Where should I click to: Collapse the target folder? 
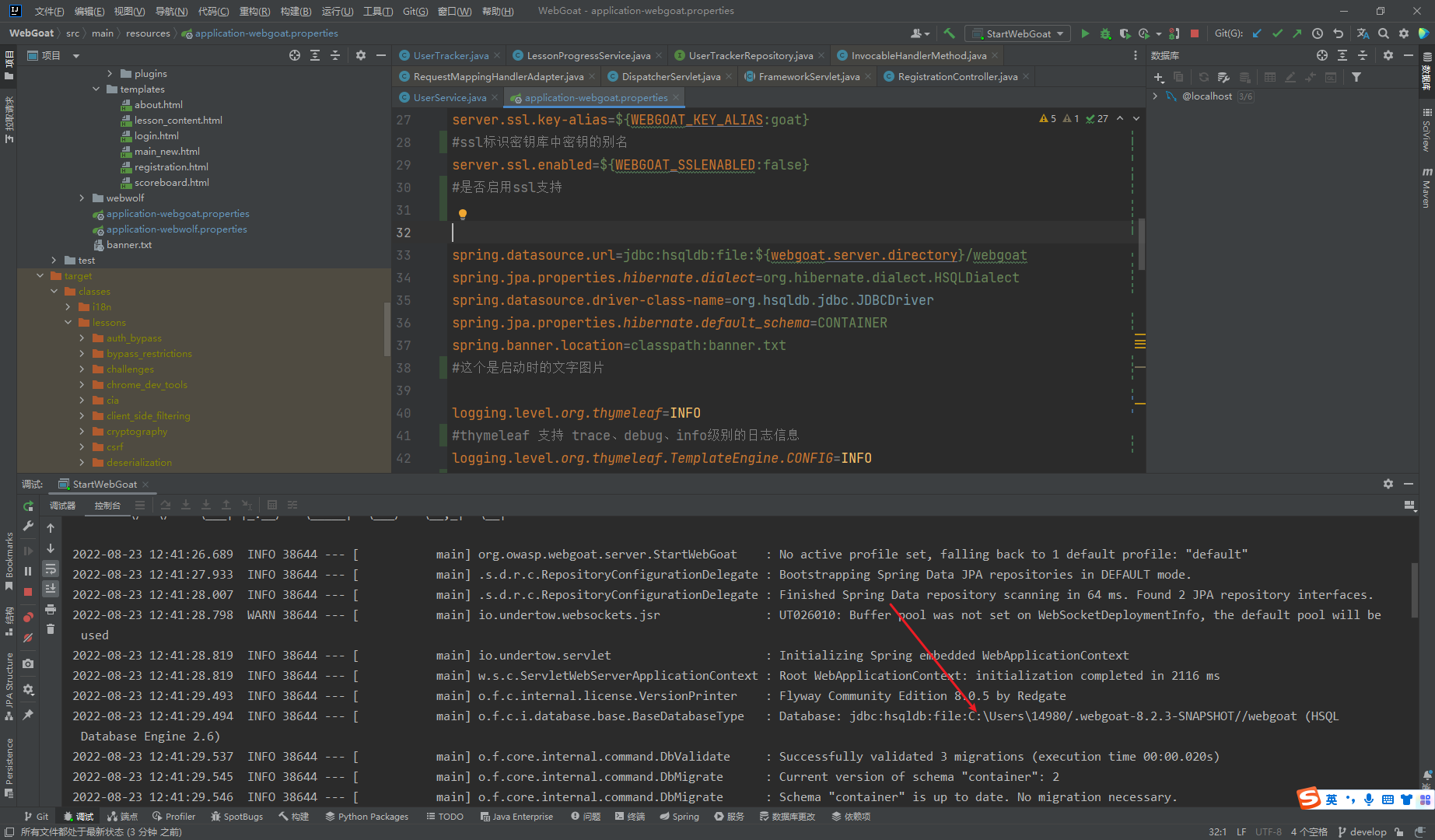(40, 276)
